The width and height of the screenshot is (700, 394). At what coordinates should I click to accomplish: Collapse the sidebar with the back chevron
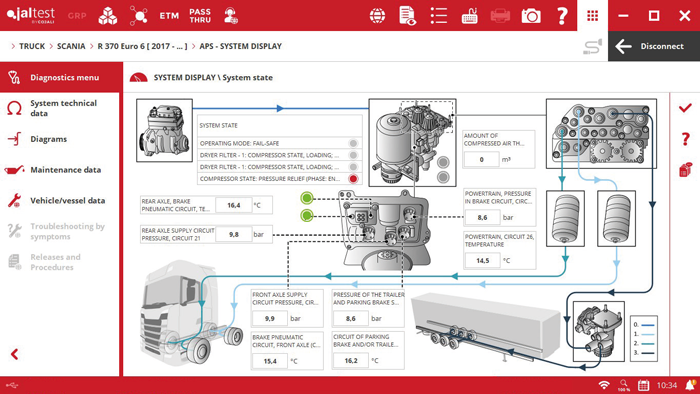15,354
